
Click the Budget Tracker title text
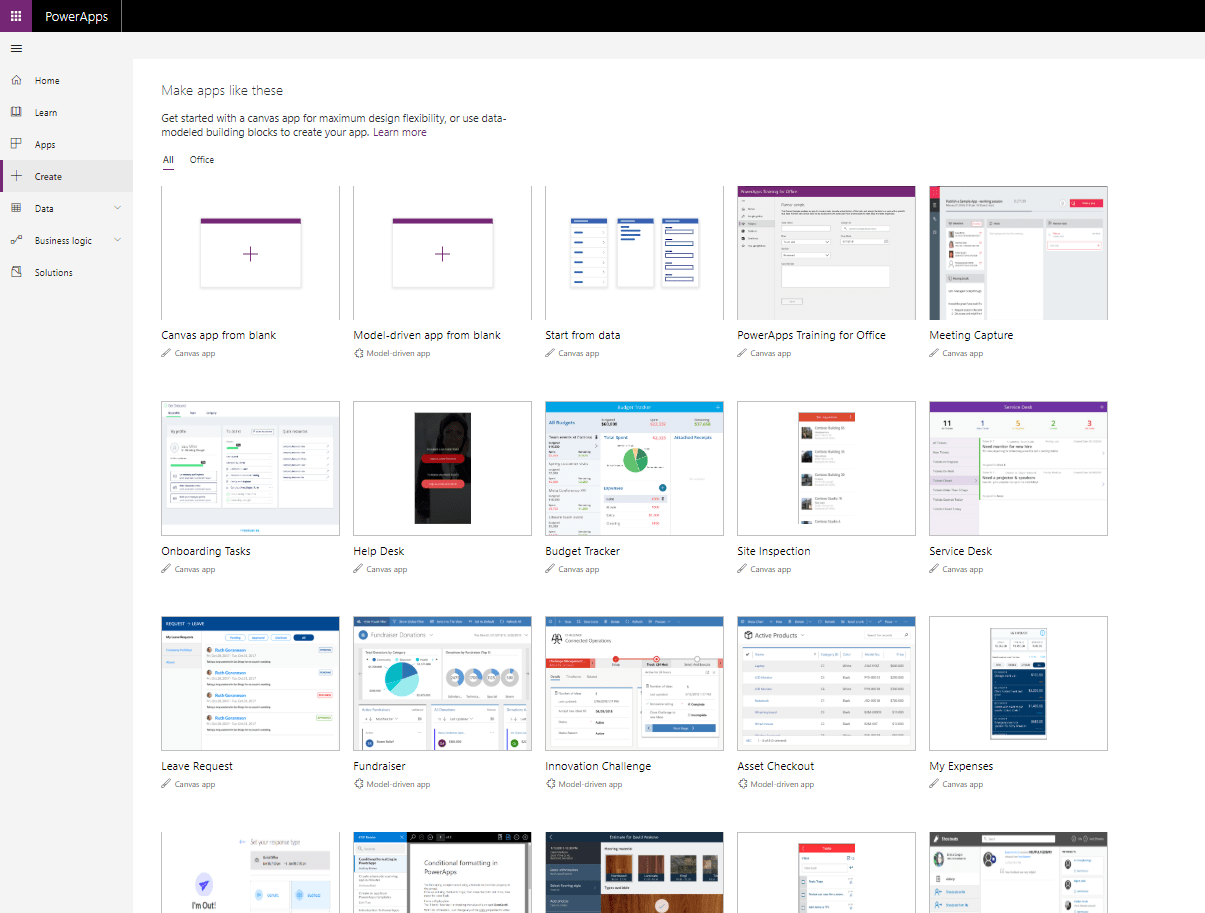coord(582,551)
